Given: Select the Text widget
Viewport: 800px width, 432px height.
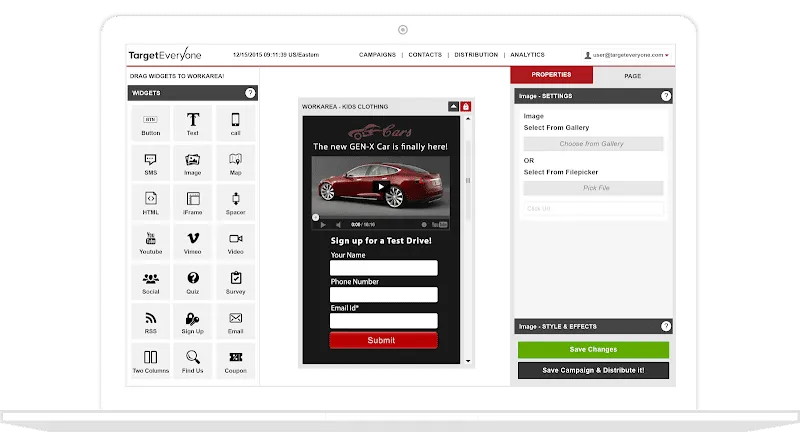Looking at the screenshot, I should [x=193, y=123].
